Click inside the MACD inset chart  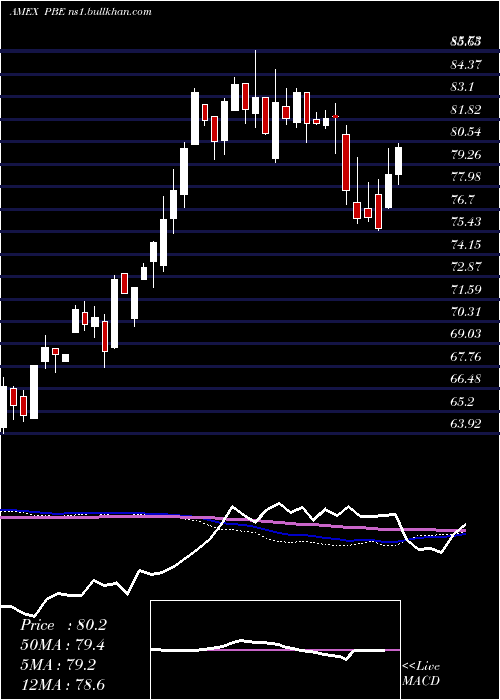click(275, 650)
